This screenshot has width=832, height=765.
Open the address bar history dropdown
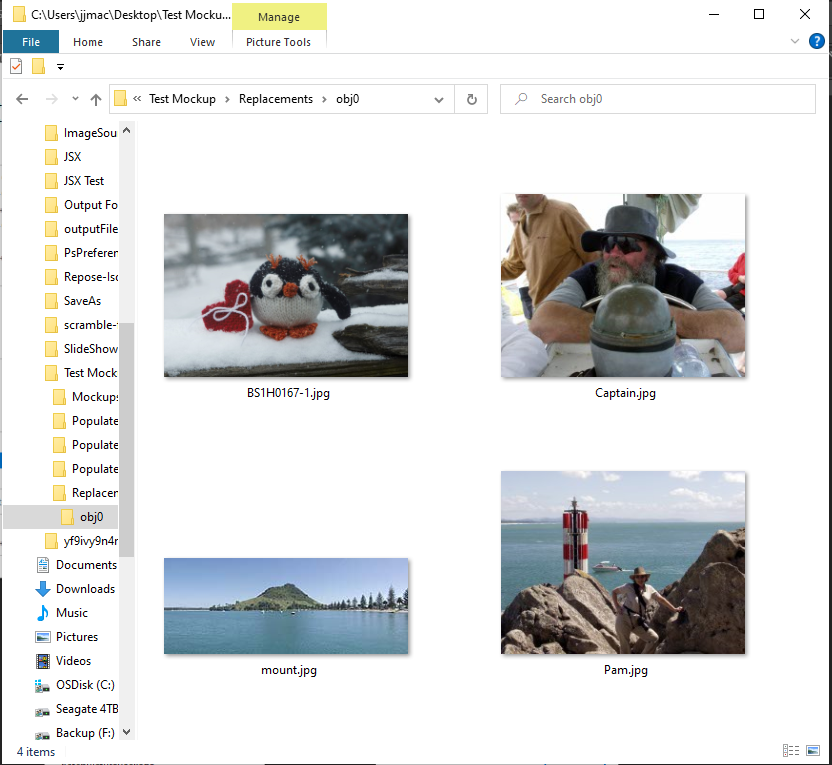pyautogui.click(x=438, y=99)
